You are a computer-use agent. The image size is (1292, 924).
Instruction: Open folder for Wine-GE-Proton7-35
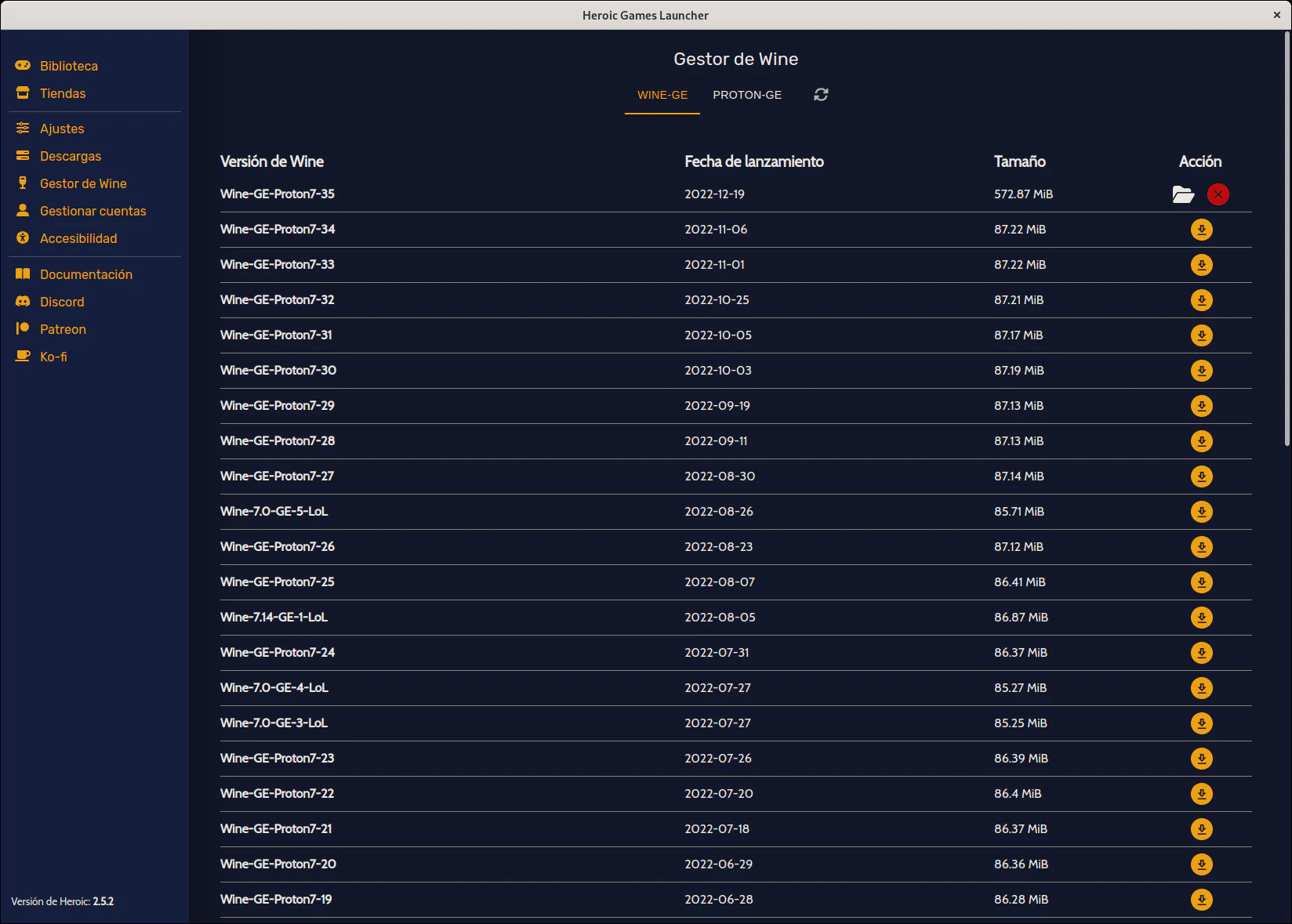point(1182,194)
